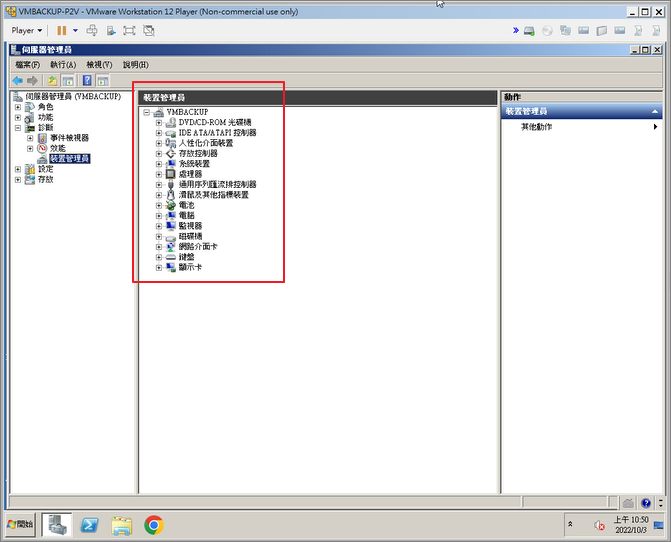This screenshot has height=542, width=671.
Task: Click the show/hide console tree icon
Action: pos(68,80)
